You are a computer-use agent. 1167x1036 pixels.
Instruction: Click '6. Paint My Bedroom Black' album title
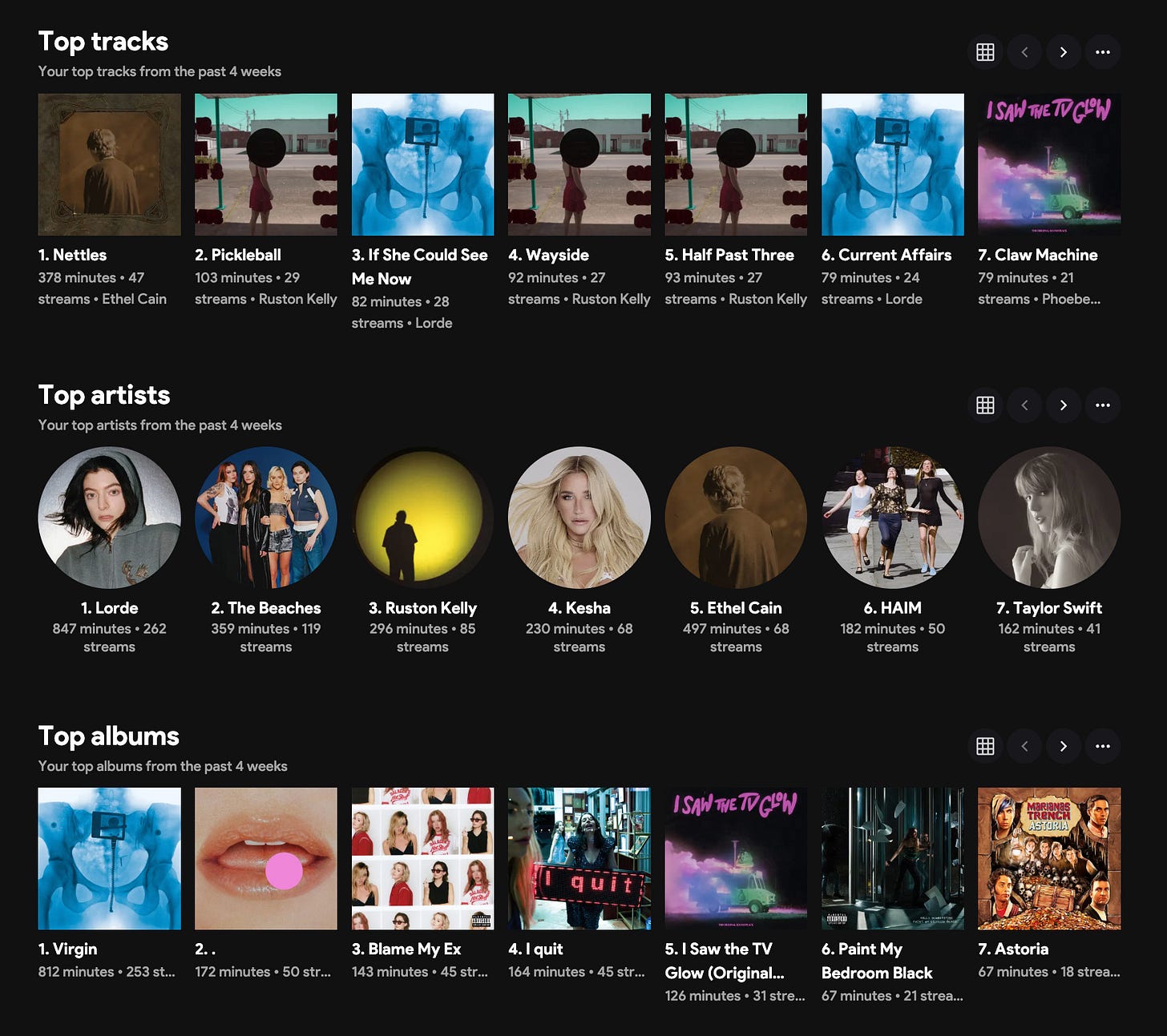point(877,961)
